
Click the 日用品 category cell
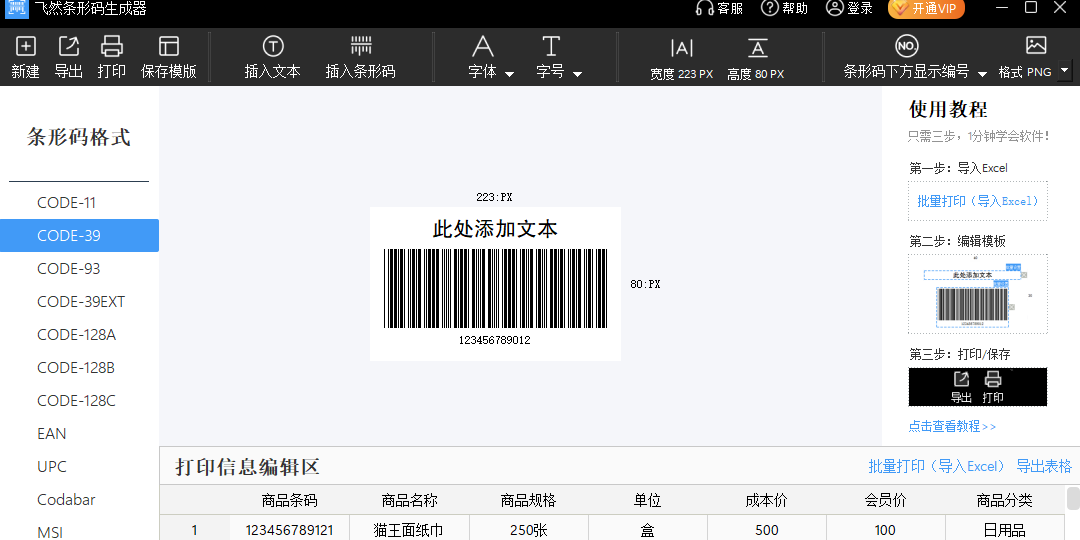click(x=1004, y=529)
